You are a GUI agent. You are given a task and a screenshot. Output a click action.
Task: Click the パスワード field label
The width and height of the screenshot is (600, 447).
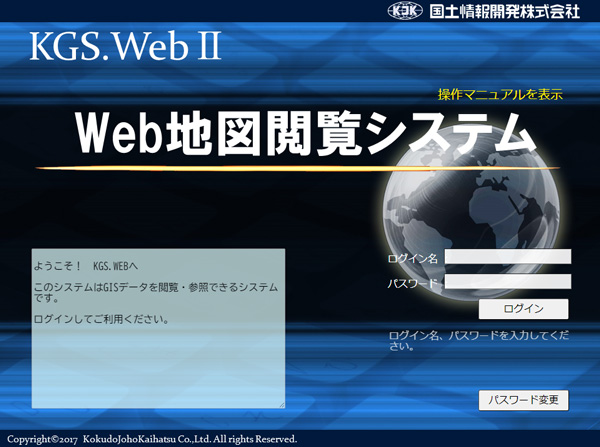(412, 284)
